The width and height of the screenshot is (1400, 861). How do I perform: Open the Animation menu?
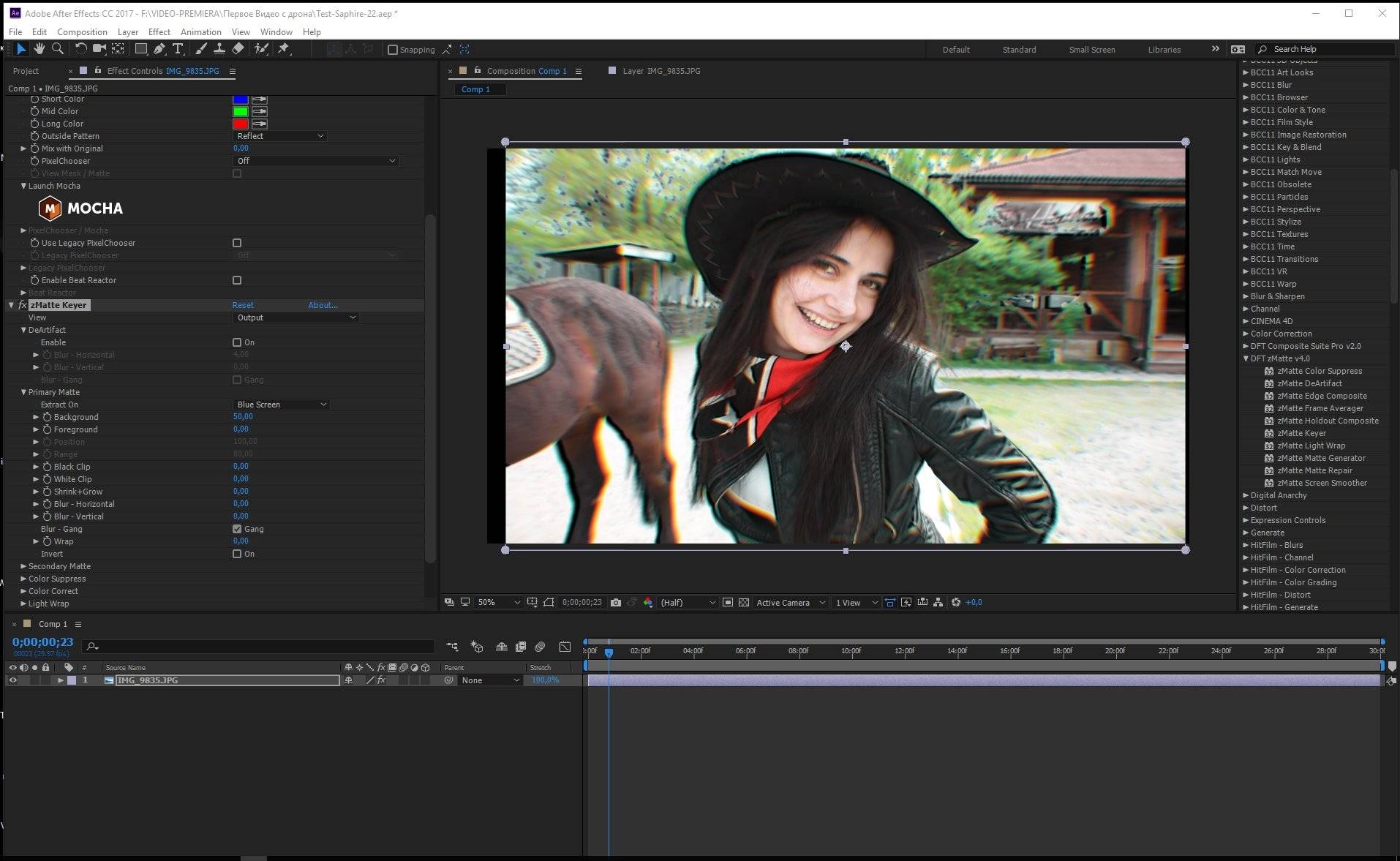200,32
